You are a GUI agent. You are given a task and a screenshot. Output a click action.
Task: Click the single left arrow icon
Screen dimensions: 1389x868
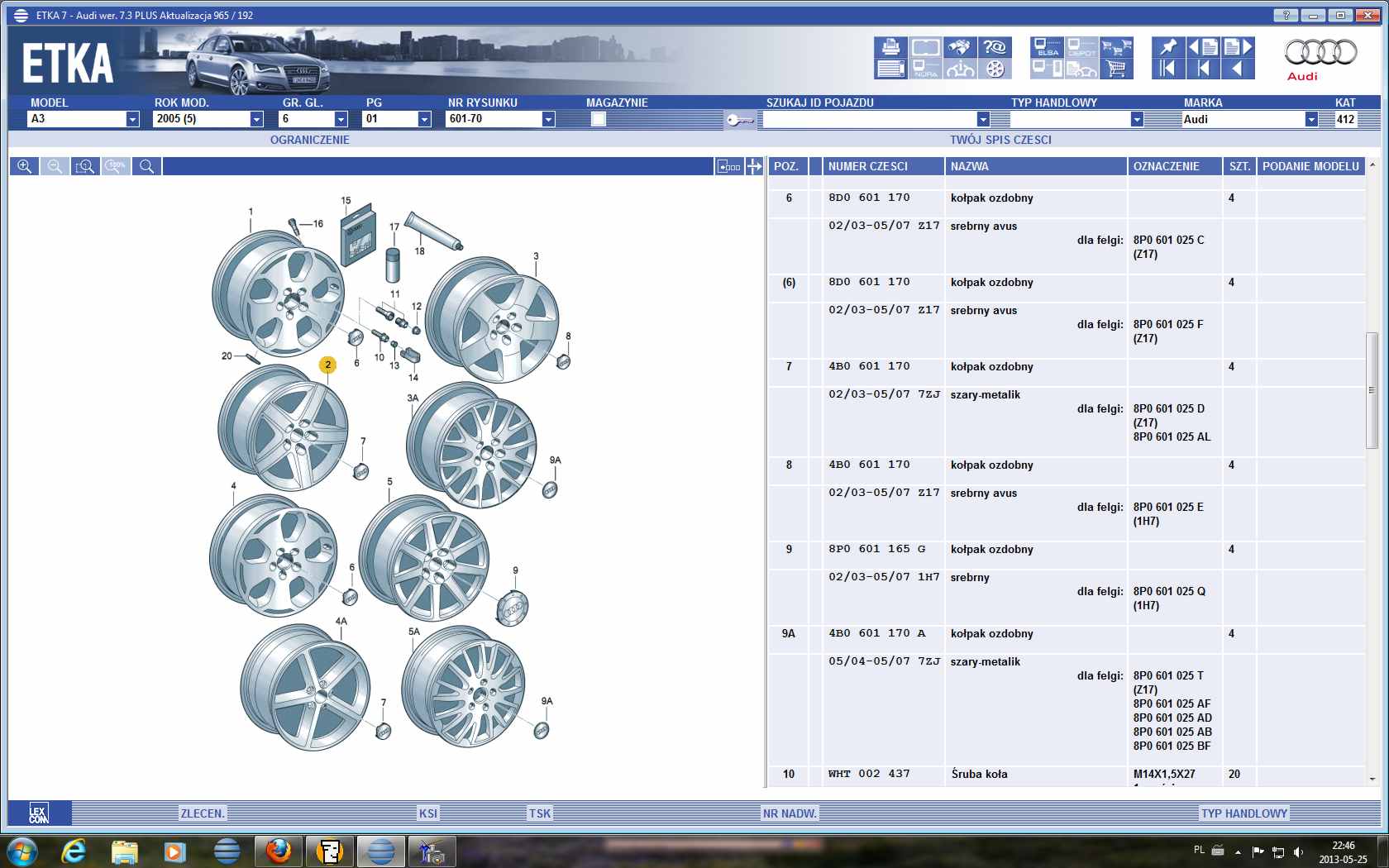pyautogui.click(x=1238, y=69)
